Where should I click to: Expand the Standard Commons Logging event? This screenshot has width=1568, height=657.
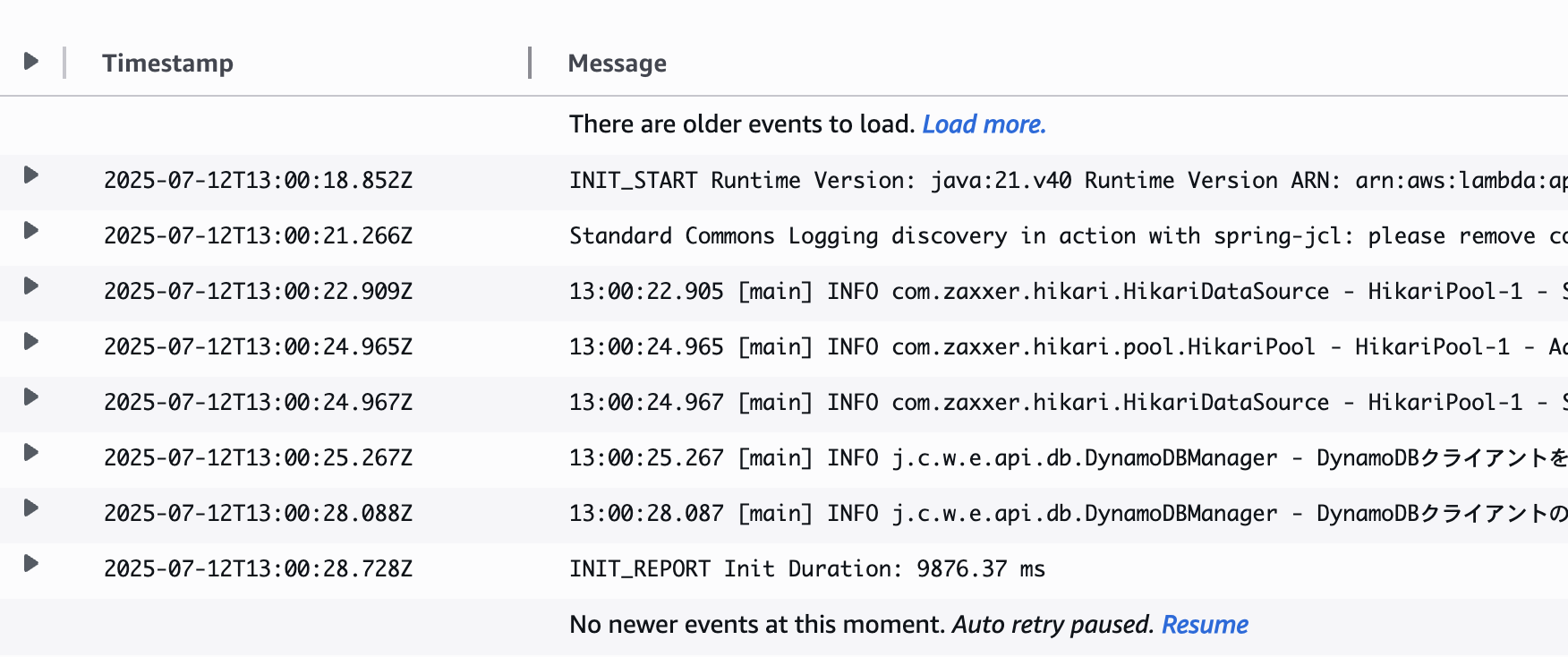(x=31, y=231)
